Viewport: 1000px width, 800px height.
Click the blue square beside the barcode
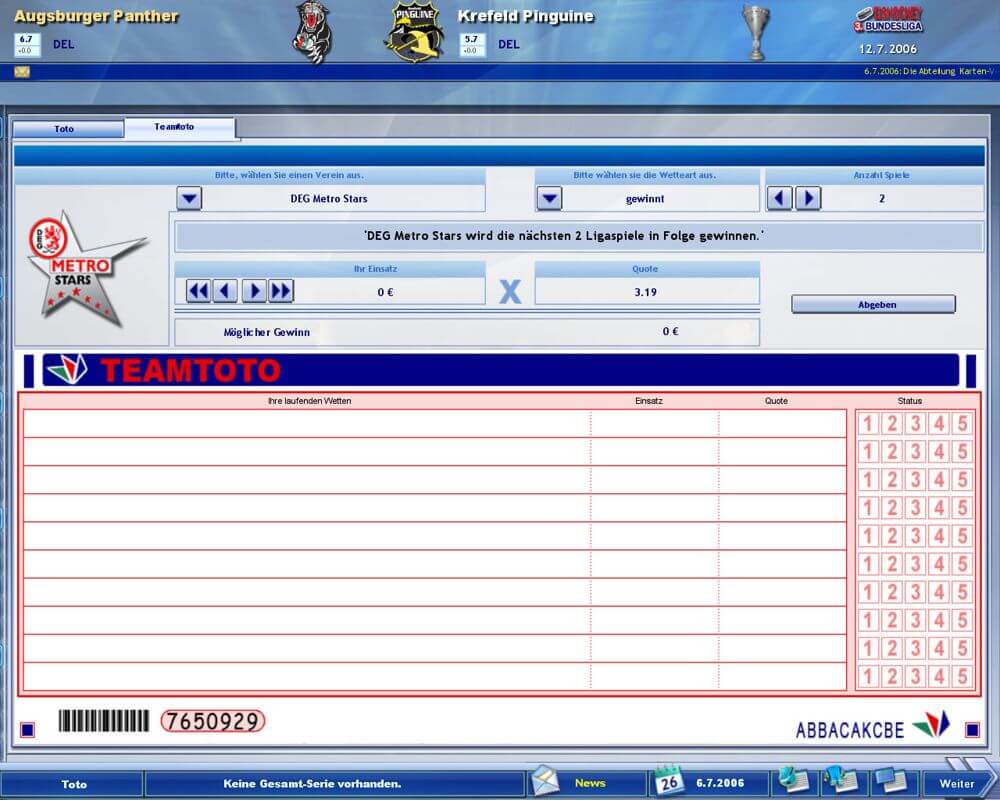coord(27,729)
